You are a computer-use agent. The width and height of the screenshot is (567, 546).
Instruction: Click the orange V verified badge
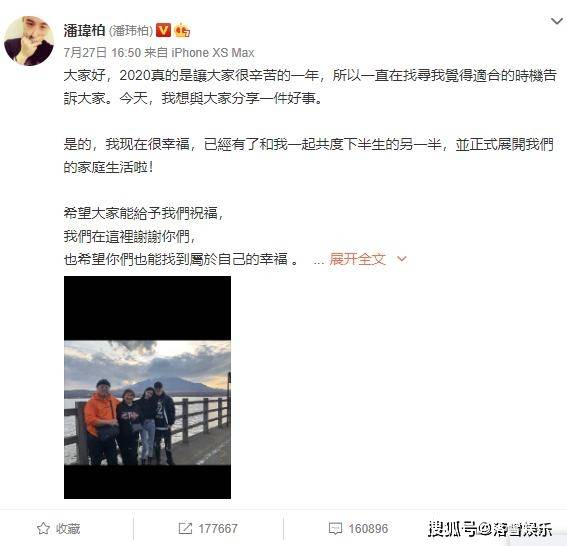[163, 30]
